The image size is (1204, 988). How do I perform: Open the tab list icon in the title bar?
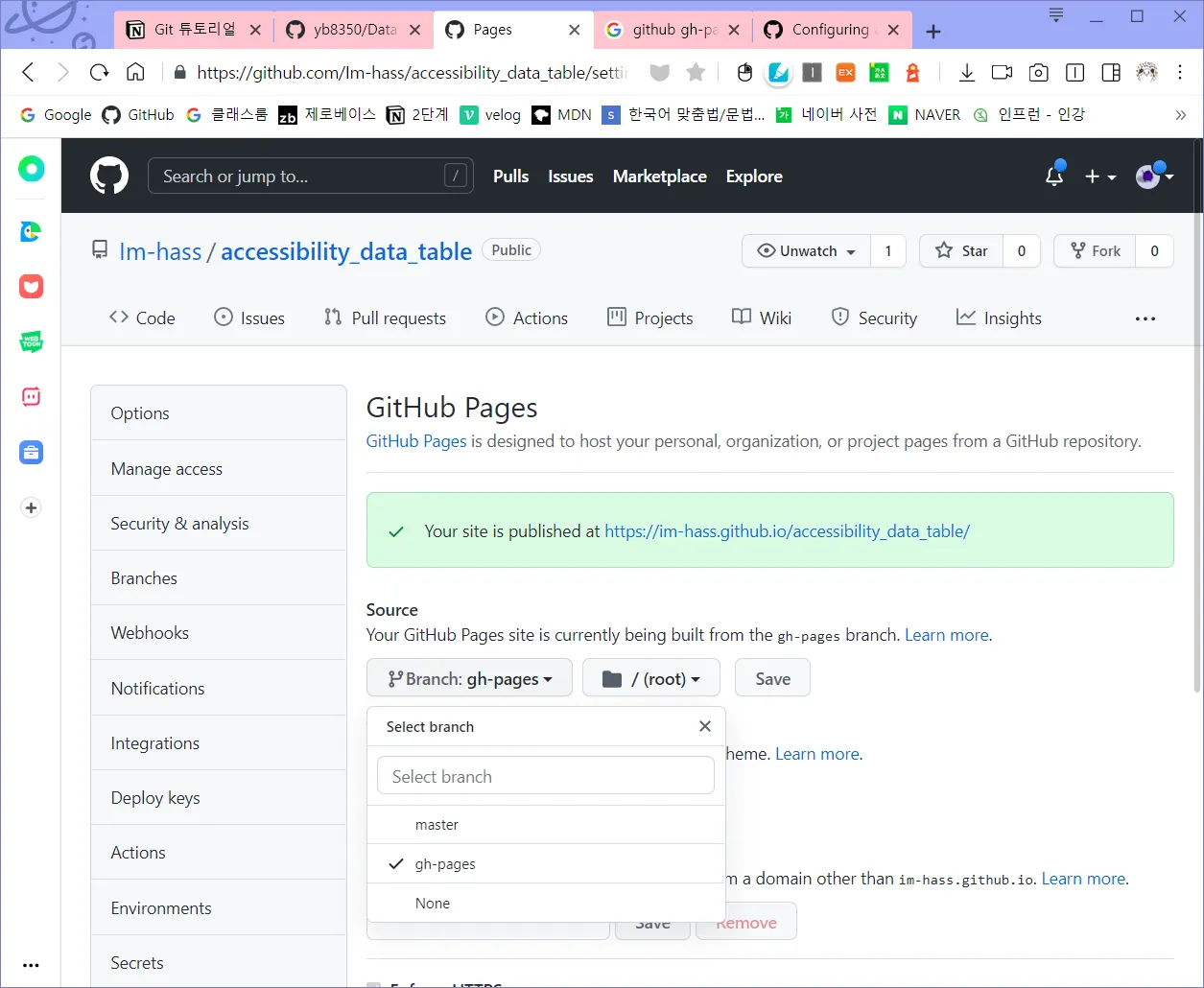coord(1056,15)
